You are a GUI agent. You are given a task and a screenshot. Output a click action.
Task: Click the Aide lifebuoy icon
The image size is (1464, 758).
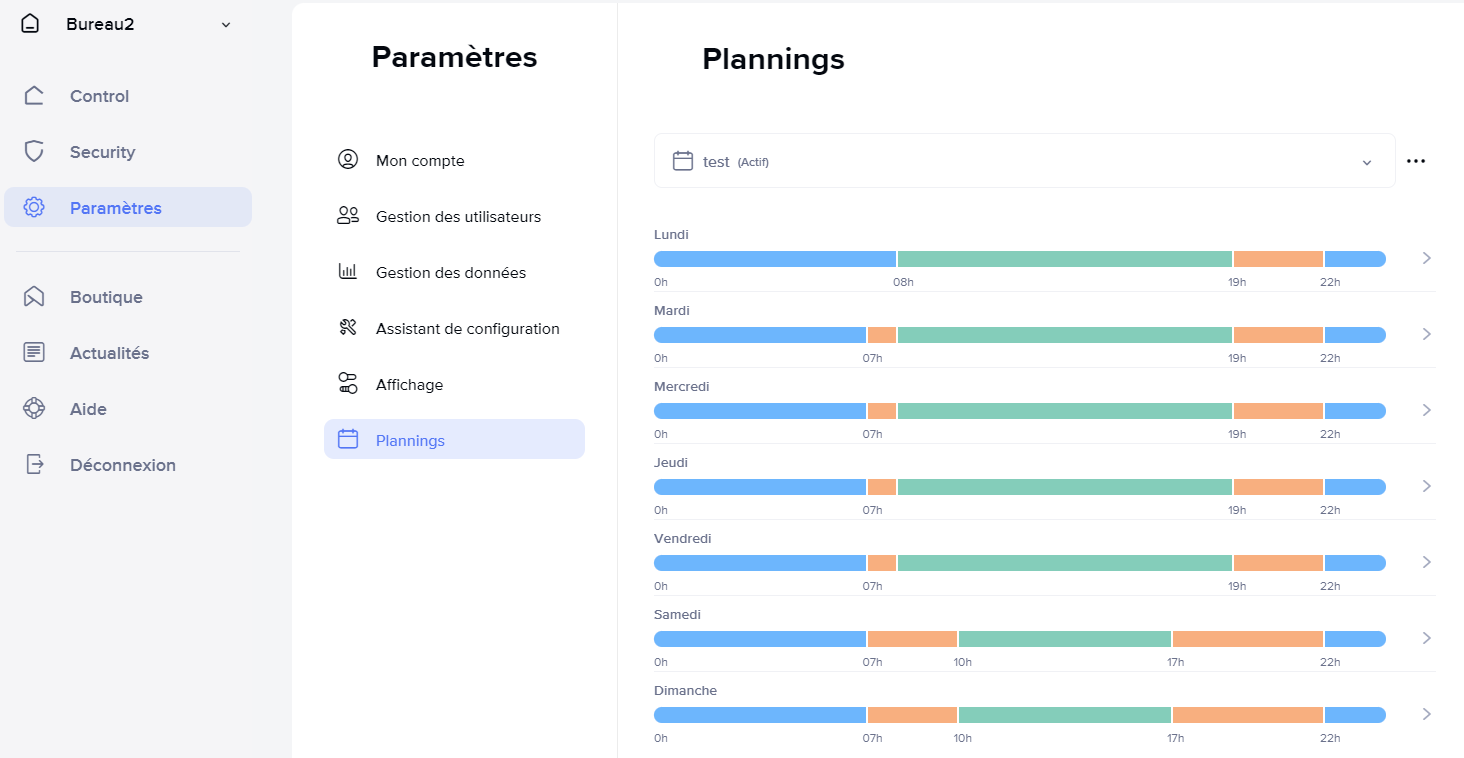pos(34,409)
